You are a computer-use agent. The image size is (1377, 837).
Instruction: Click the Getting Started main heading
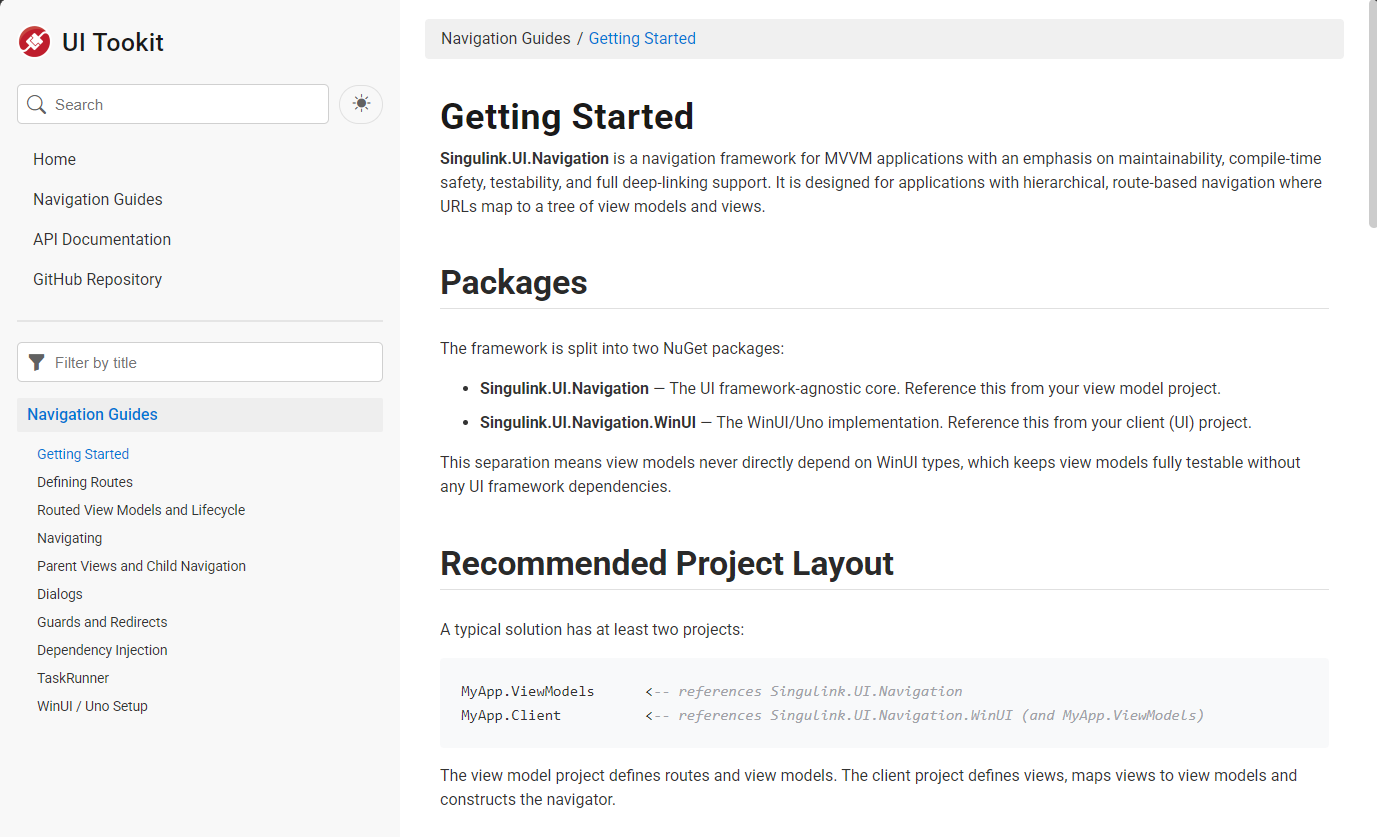coord(567,117)
